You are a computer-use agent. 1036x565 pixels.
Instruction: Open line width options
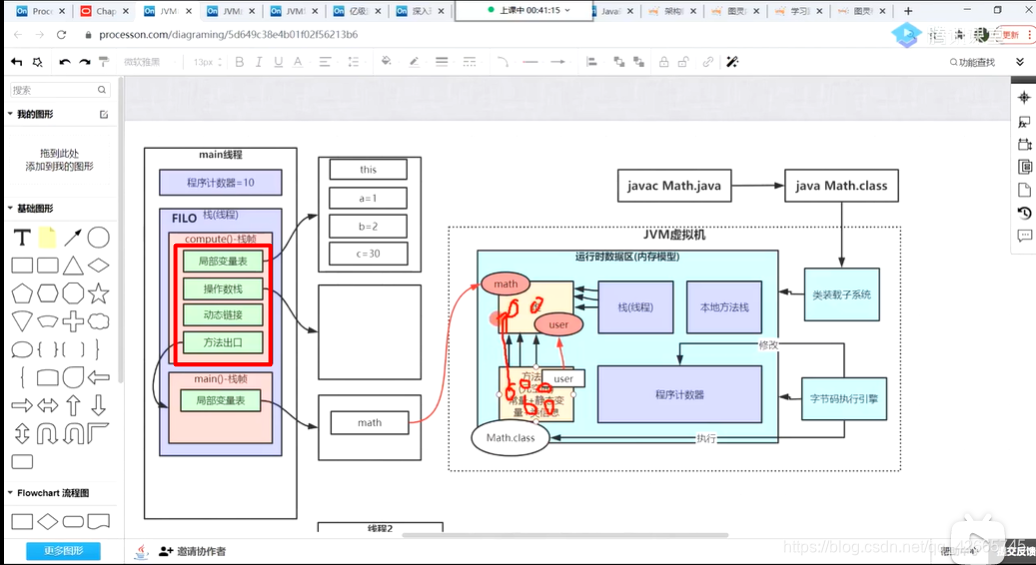click(x=441, y=61)
